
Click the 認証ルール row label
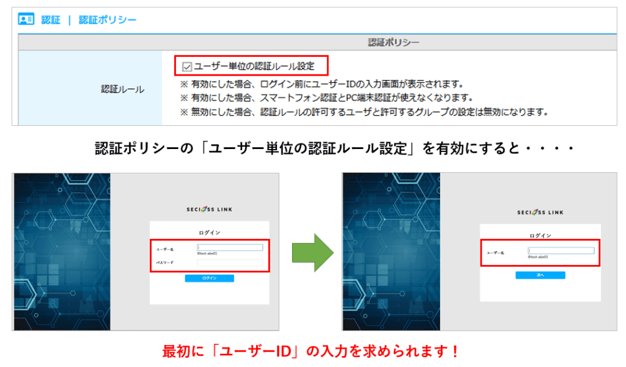[123, 89]
